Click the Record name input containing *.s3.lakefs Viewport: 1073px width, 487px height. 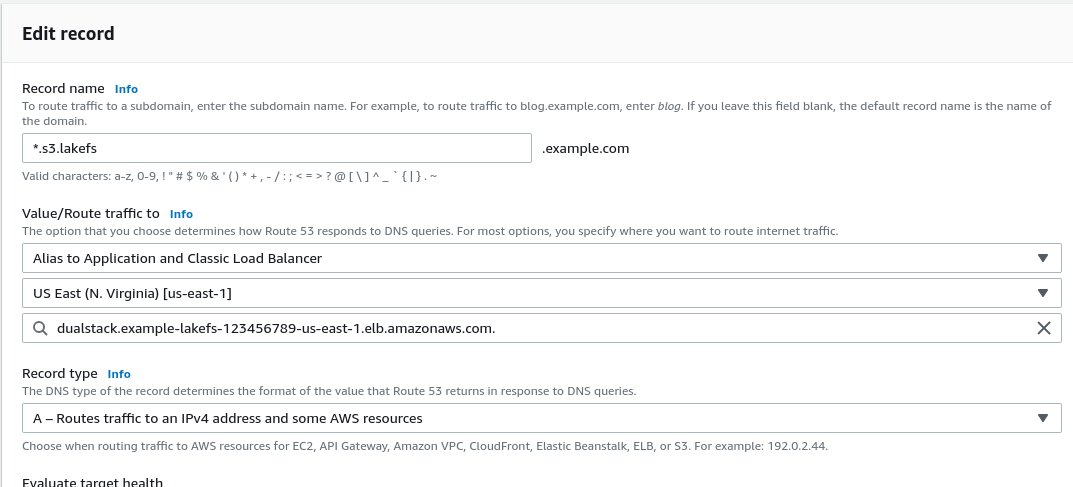pos(276,148)
